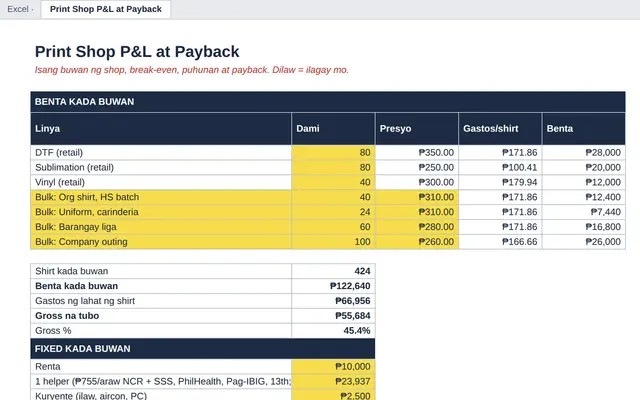Click the ₱122,640 monthly sales value

[333, 286]
